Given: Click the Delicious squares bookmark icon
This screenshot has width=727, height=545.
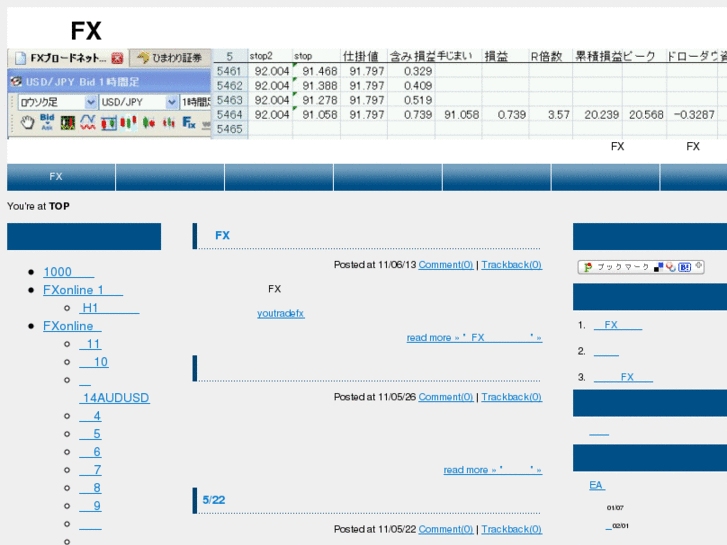Looking at the screenshot, I should (x=658, y=268).
